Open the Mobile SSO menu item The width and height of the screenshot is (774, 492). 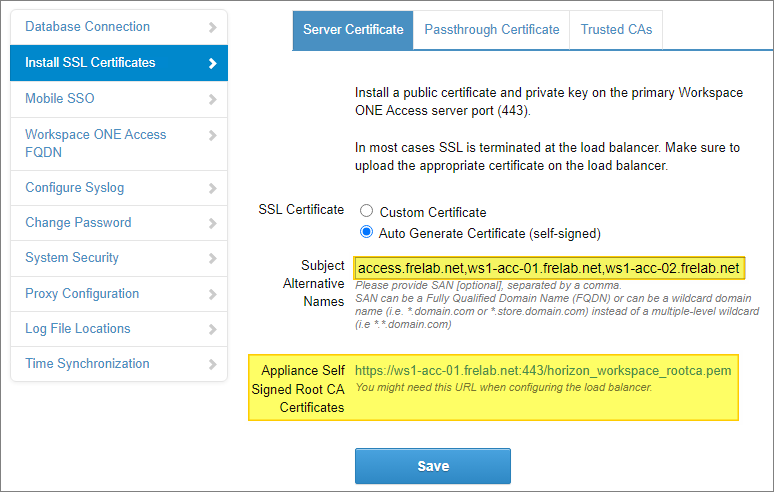pos(60,98)
